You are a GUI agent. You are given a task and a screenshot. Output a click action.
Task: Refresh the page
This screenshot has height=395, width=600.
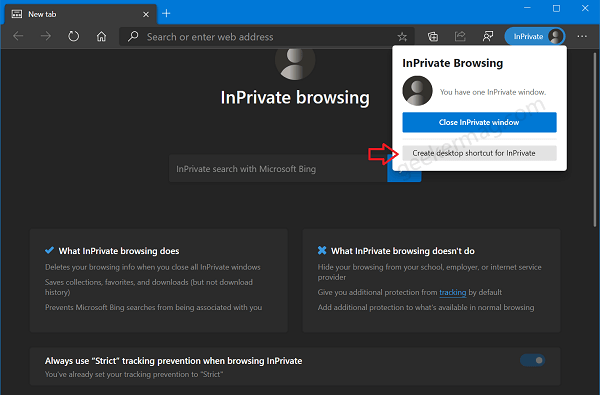click(x=73, y=36)
